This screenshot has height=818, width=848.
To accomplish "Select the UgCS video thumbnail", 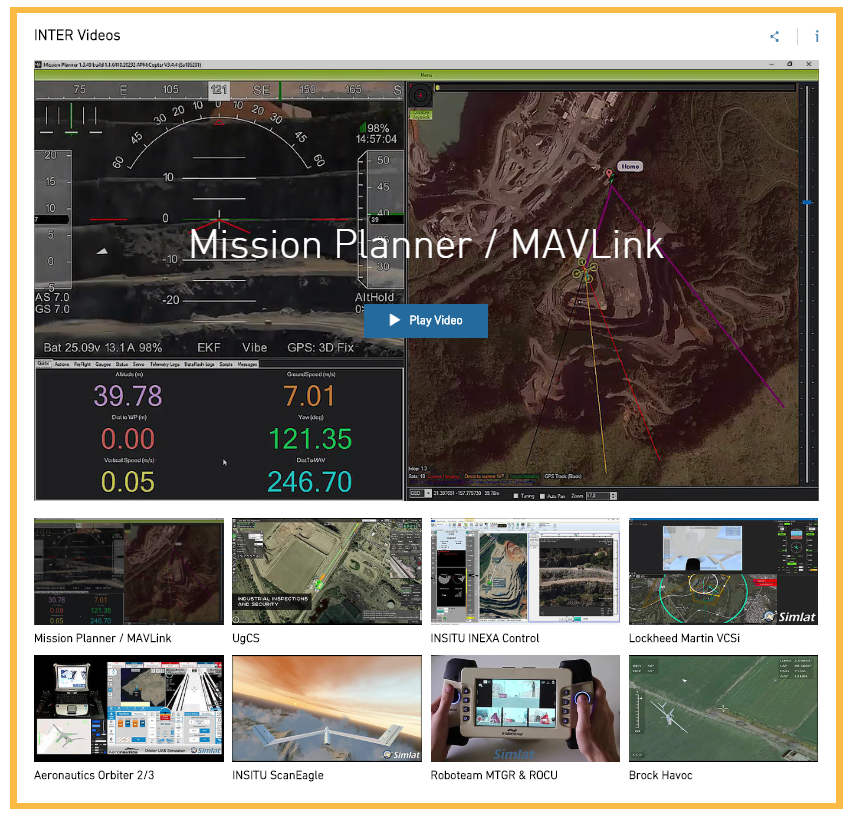I will pos(327,571).
